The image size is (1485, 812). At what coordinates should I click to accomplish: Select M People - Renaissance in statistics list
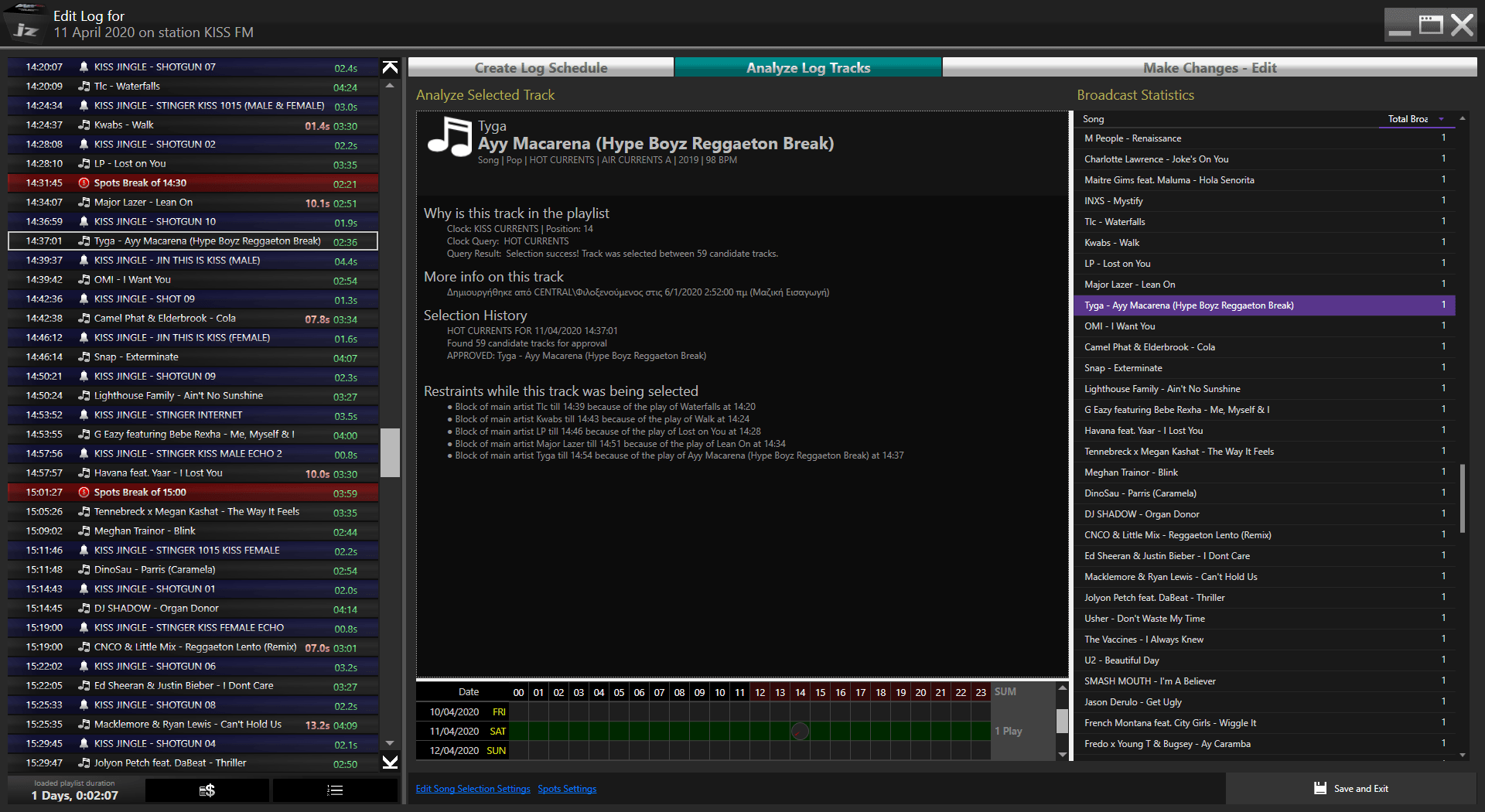point(1265,138)
